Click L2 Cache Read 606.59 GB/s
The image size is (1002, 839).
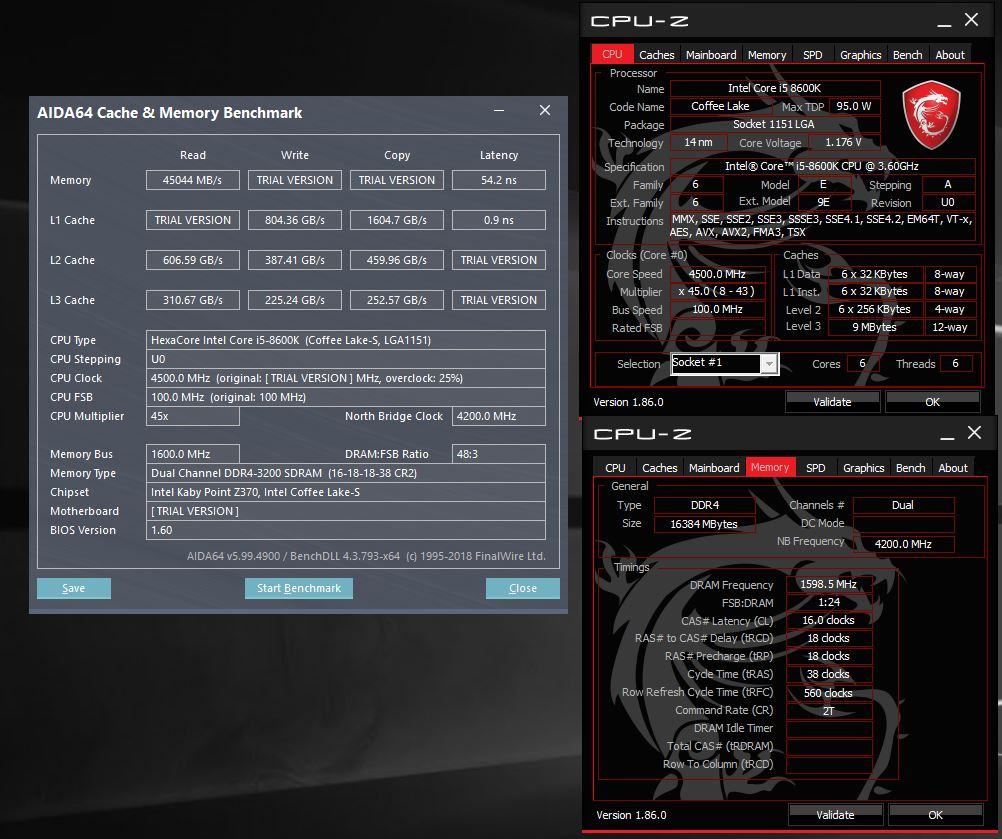pos(192,260)
